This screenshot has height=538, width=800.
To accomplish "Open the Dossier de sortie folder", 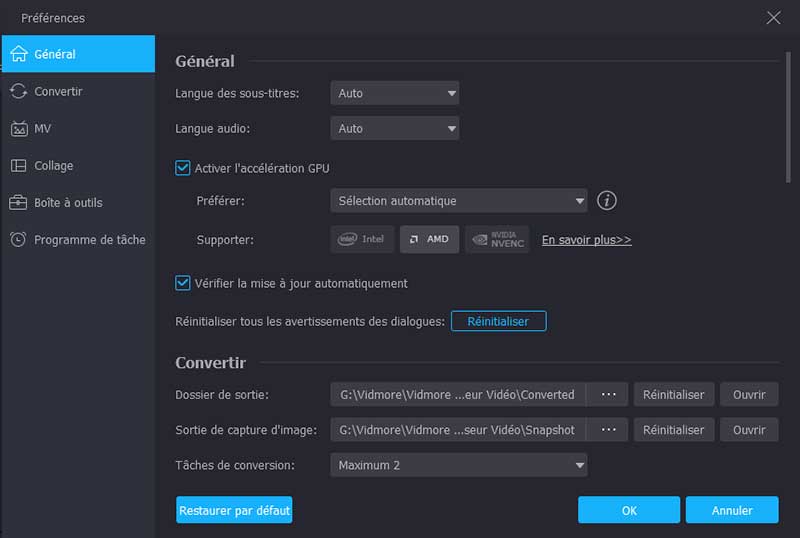I will point(749,394).
